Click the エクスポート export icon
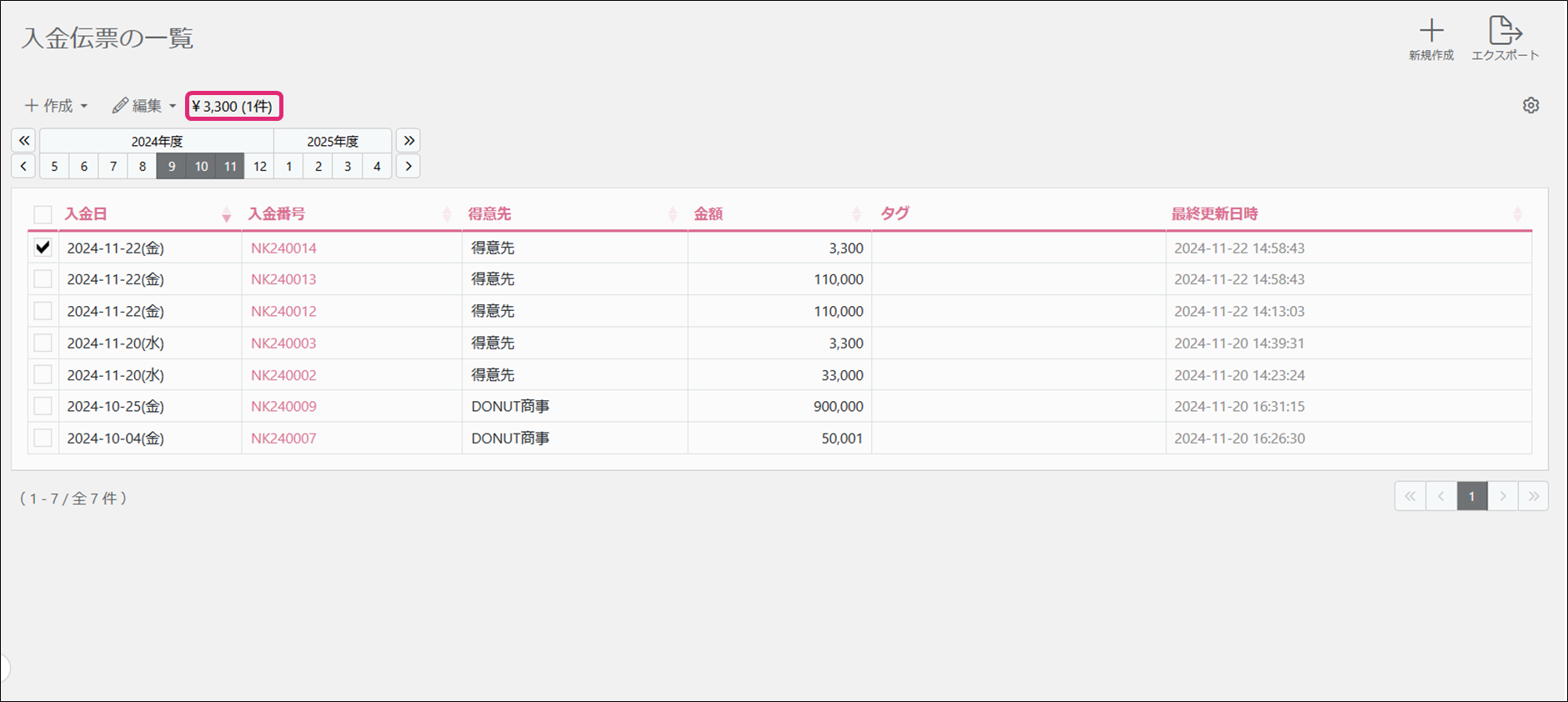 tap(1505, 32)
